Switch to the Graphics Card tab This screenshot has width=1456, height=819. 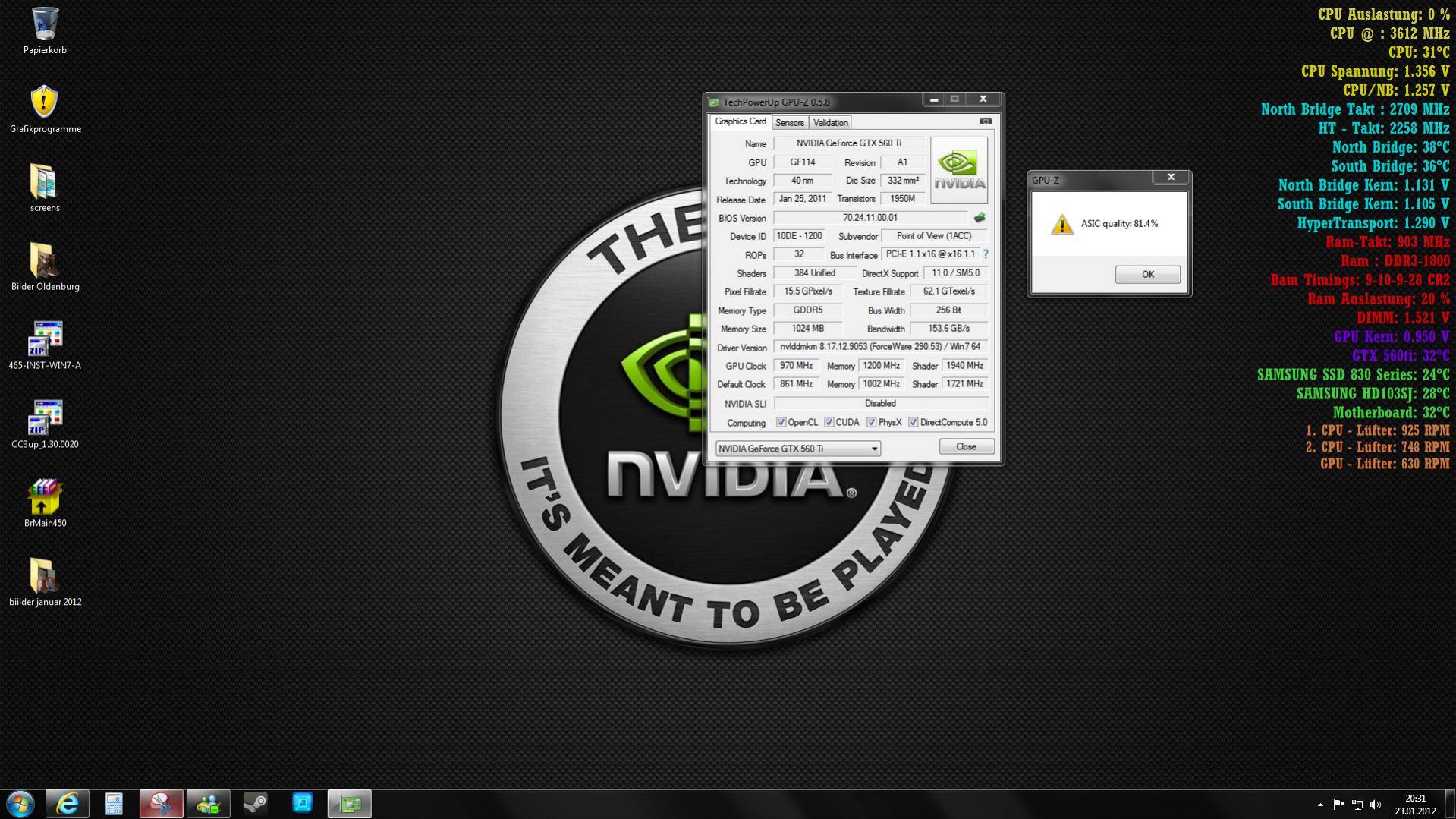point(741,121)
